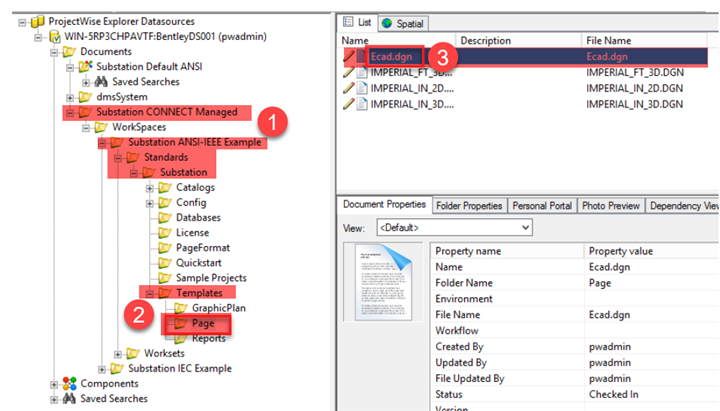Click the ProjectWise Explorer Datasources icon
The width and height of the screenshot is (720, 411).
pos(38,21)
